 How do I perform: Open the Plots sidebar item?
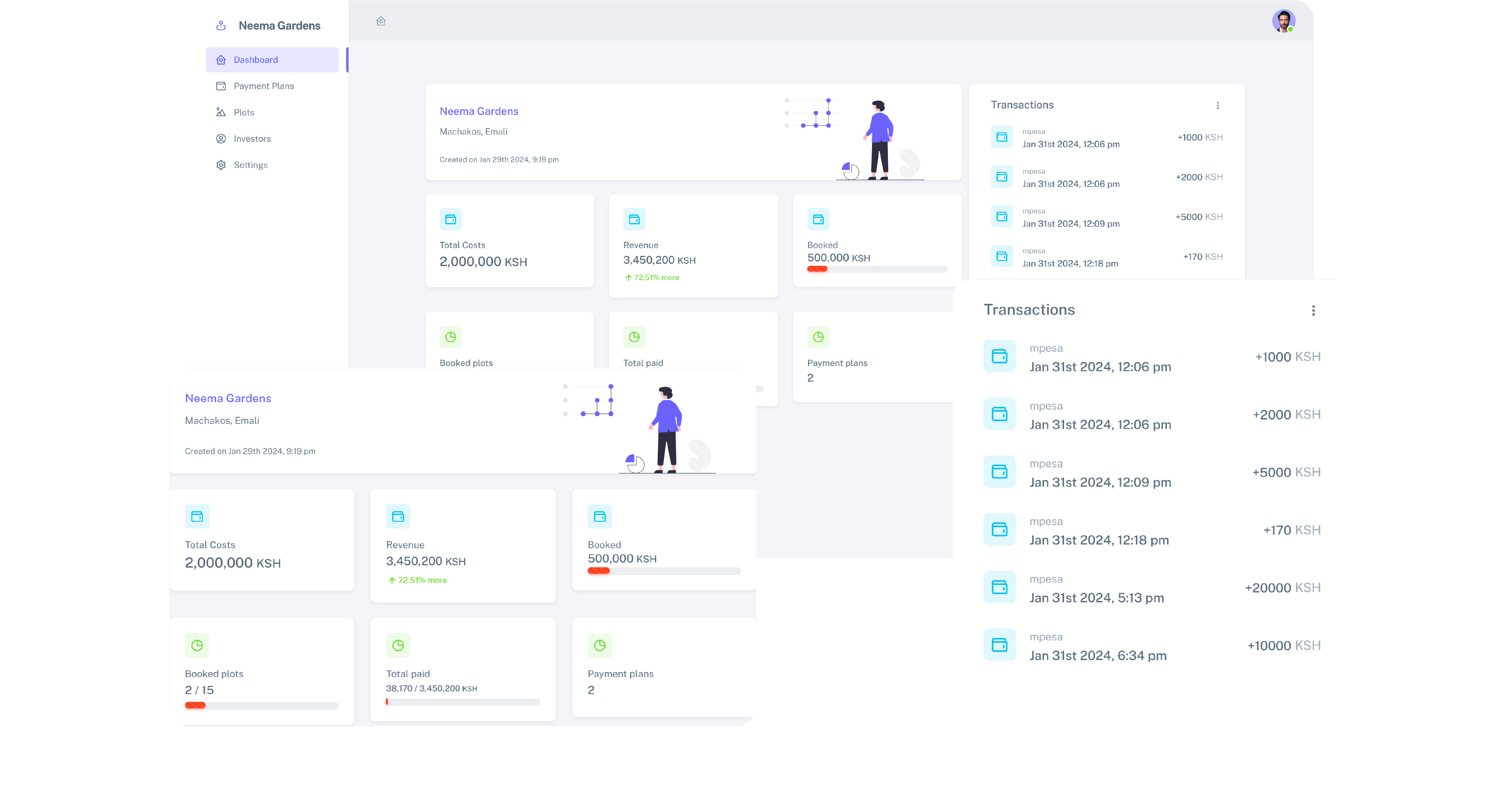click(x=244, y=112)
